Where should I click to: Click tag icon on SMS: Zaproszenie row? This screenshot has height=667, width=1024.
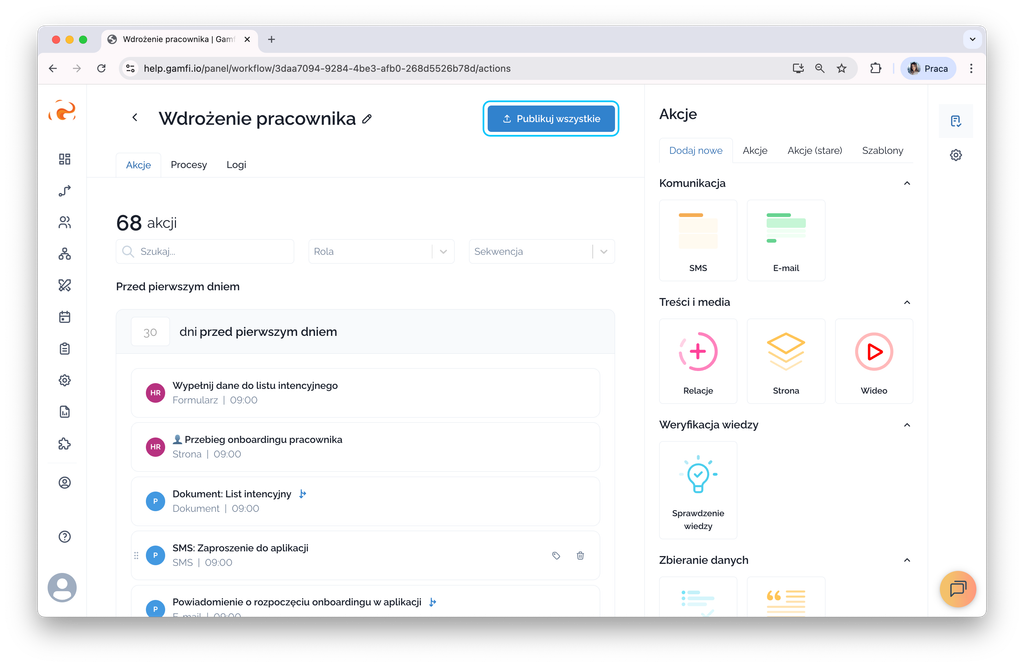[556, 556]
